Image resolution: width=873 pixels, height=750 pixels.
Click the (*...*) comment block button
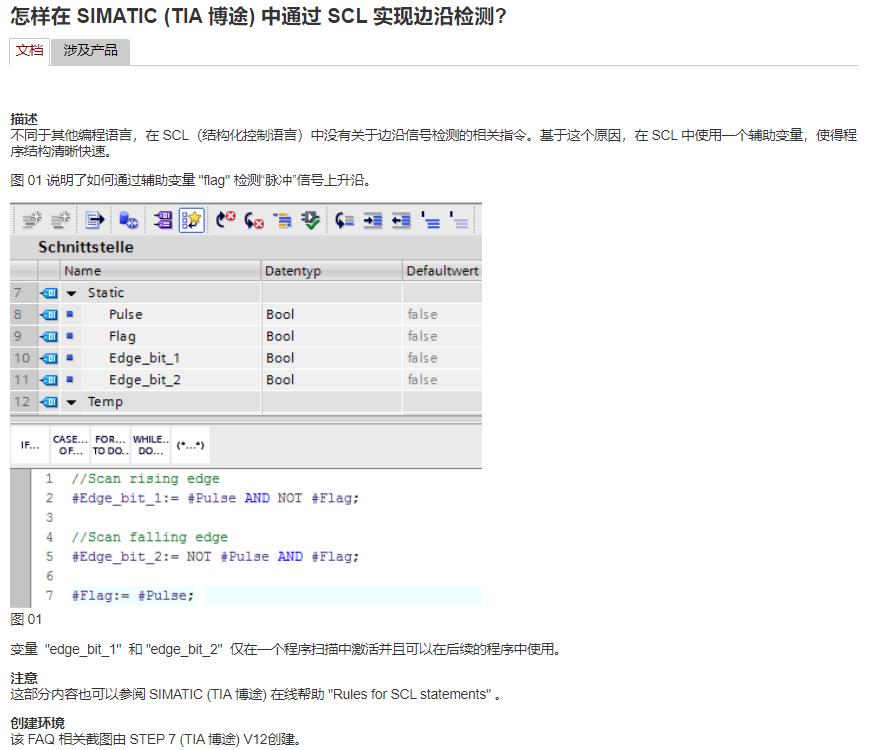pyautogui.click(x=190, y=445)
